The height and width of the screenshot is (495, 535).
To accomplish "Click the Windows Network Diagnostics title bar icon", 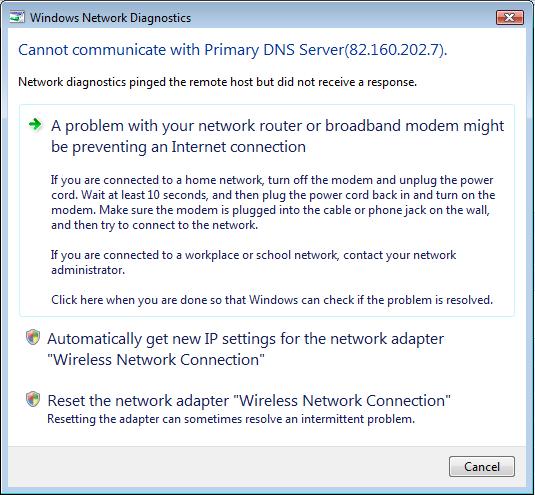I will click(x=17, y=17).
